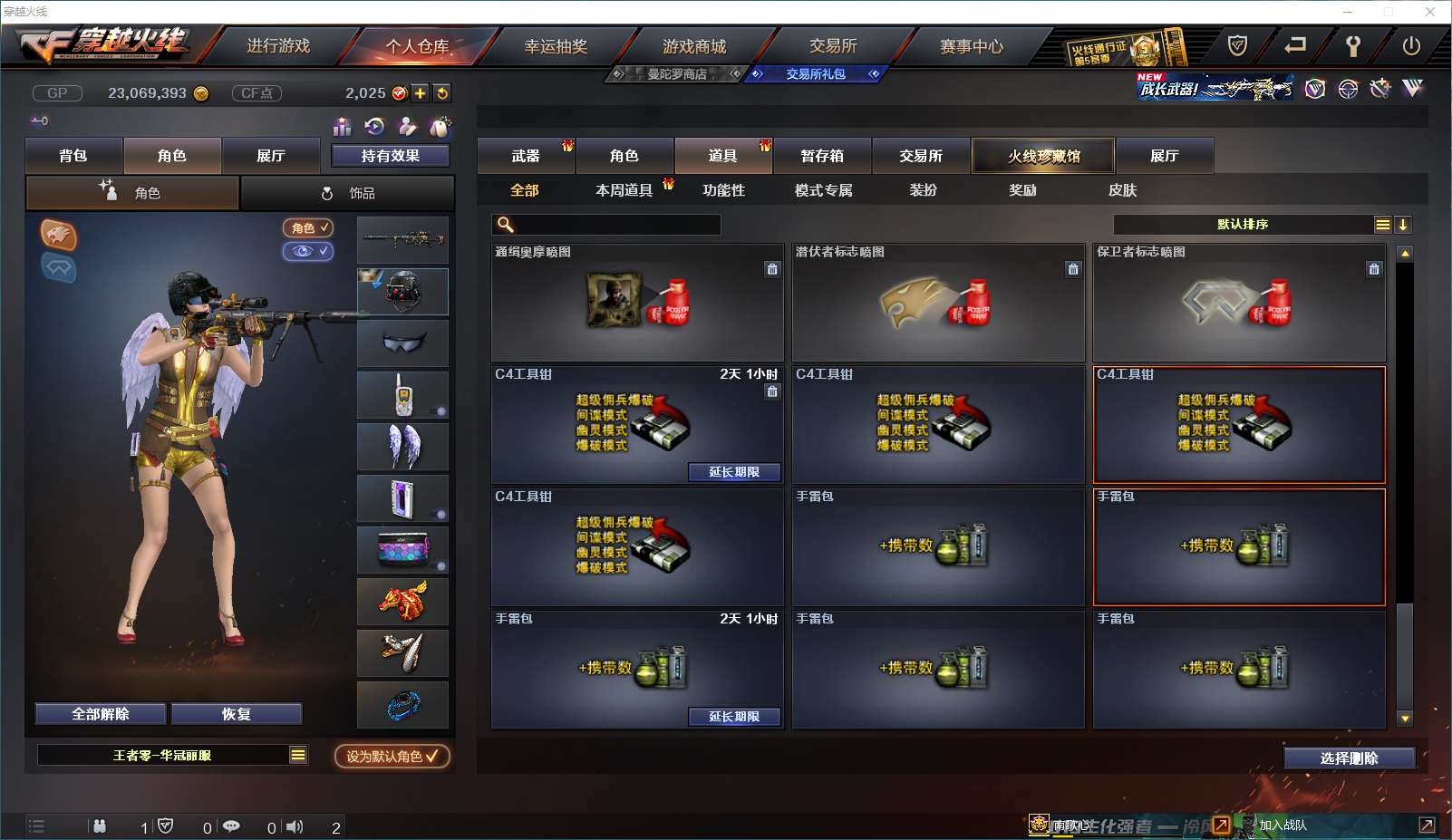This screenshot has height=840, width=1452.
Task: Click the sort direction arrow button
Action: pyautogui.click(x=1402, y=225)
